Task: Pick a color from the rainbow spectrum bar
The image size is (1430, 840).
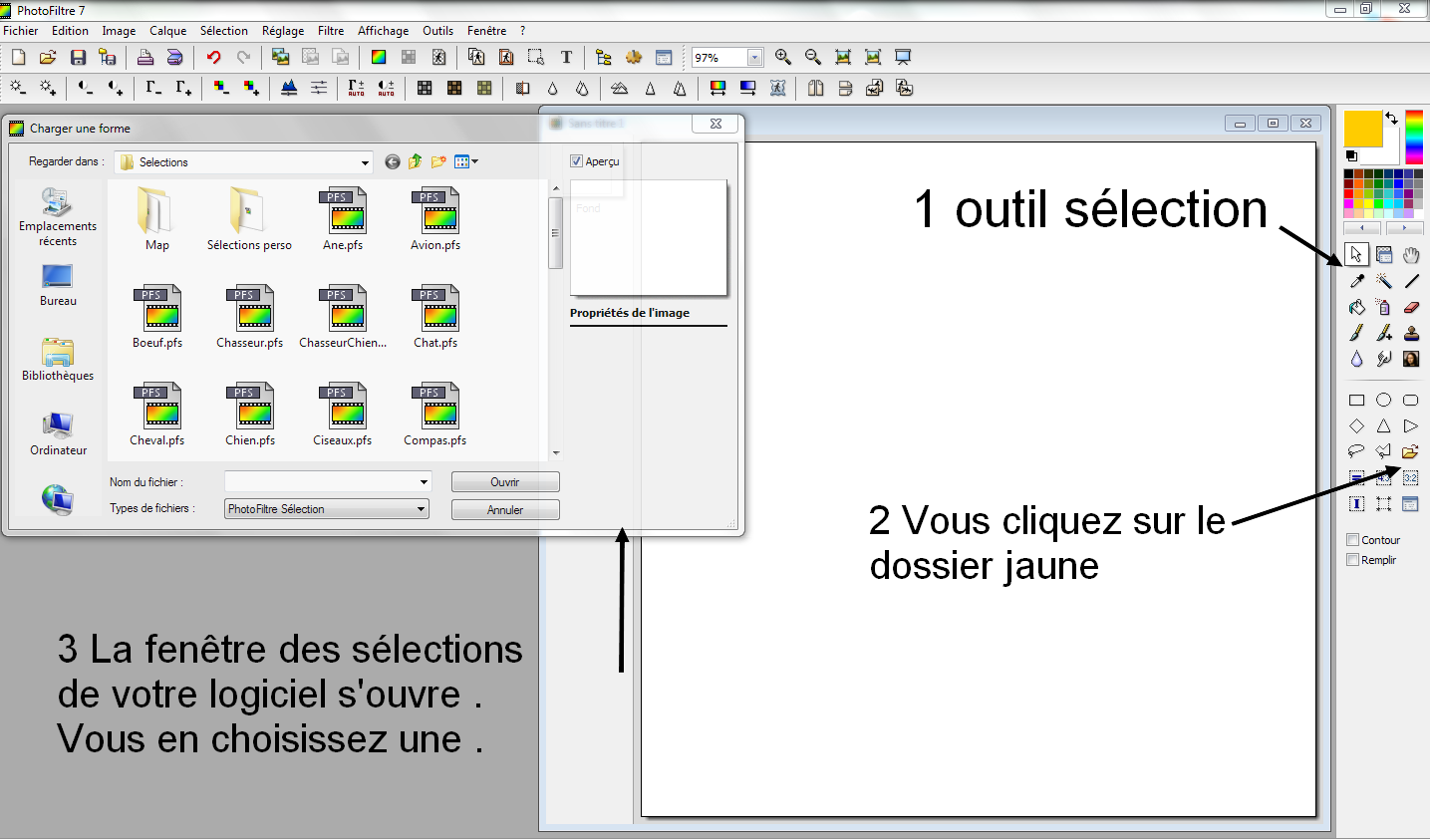Action: (x=1414, y=138)
